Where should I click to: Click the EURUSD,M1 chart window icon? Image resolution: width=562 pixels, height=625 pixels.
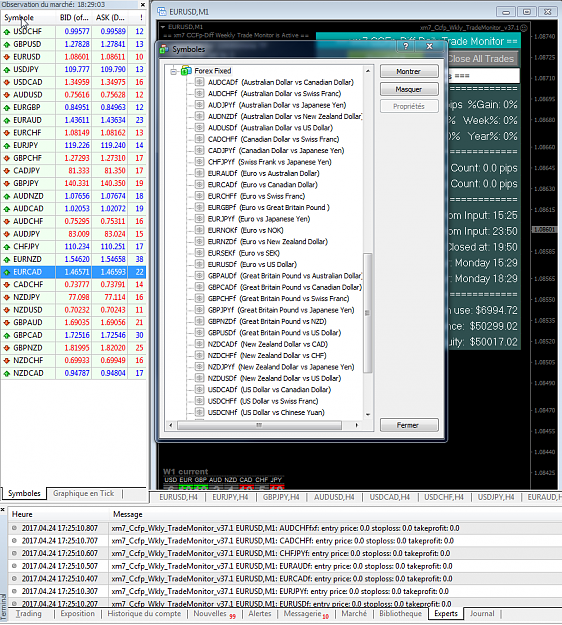click(162, 12)
